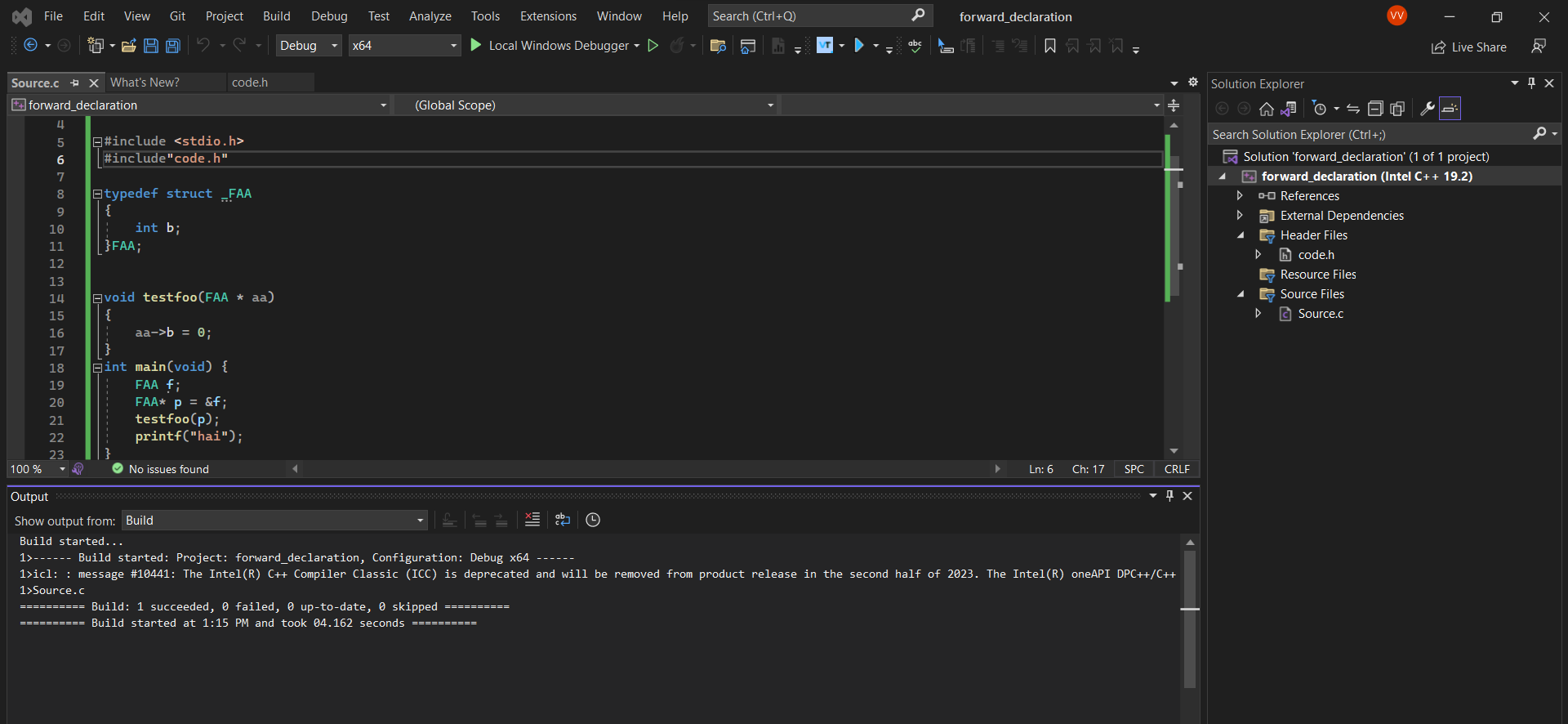The height and width of the screenshot is (724, 1568).
Task: Toggle Show All Files in Solution Explorer
Action: tap(1397, 109)
